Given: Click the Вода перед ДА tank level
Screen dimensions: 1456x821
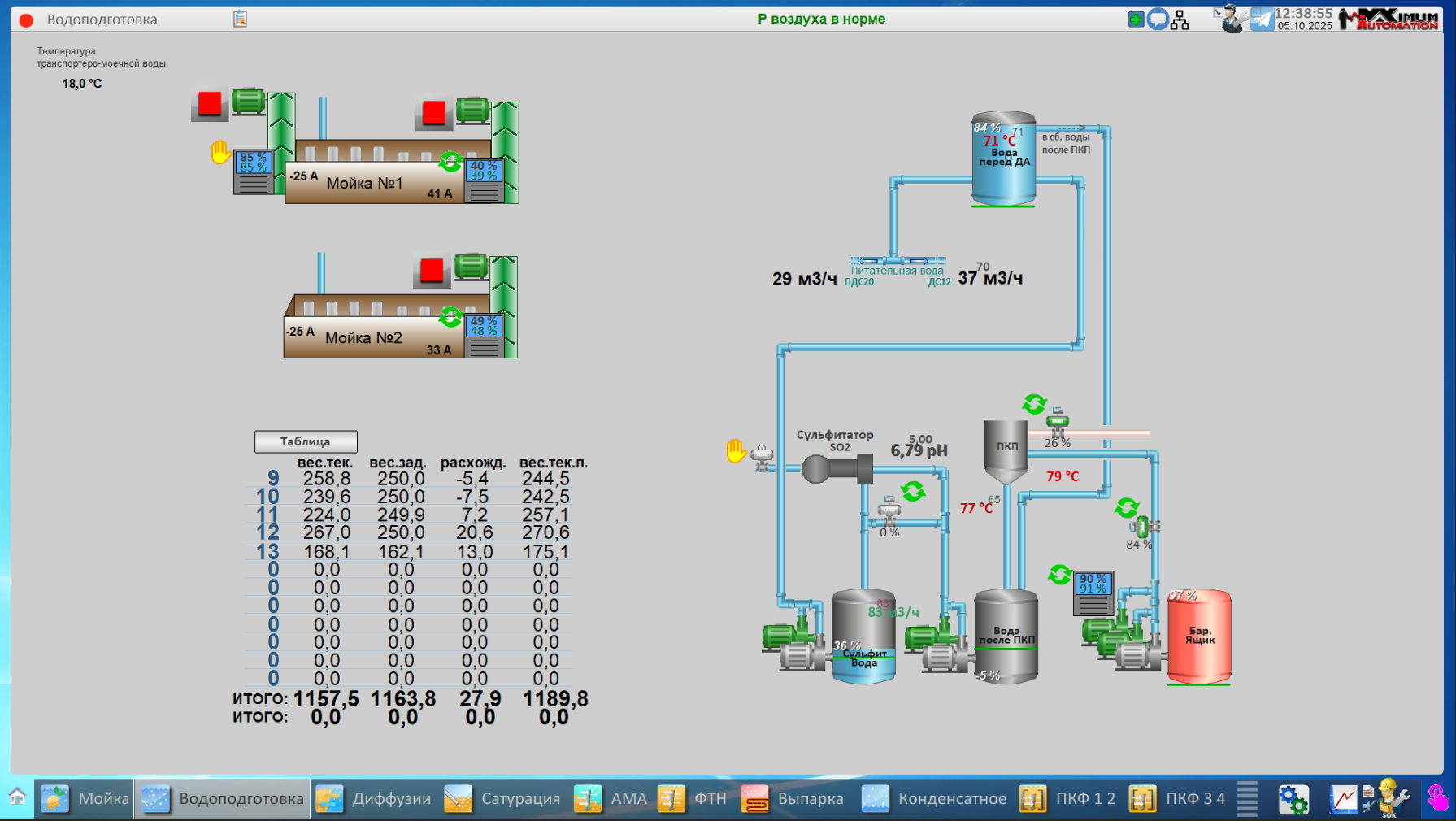Looking at the screenshot, I should point(1003,159).
